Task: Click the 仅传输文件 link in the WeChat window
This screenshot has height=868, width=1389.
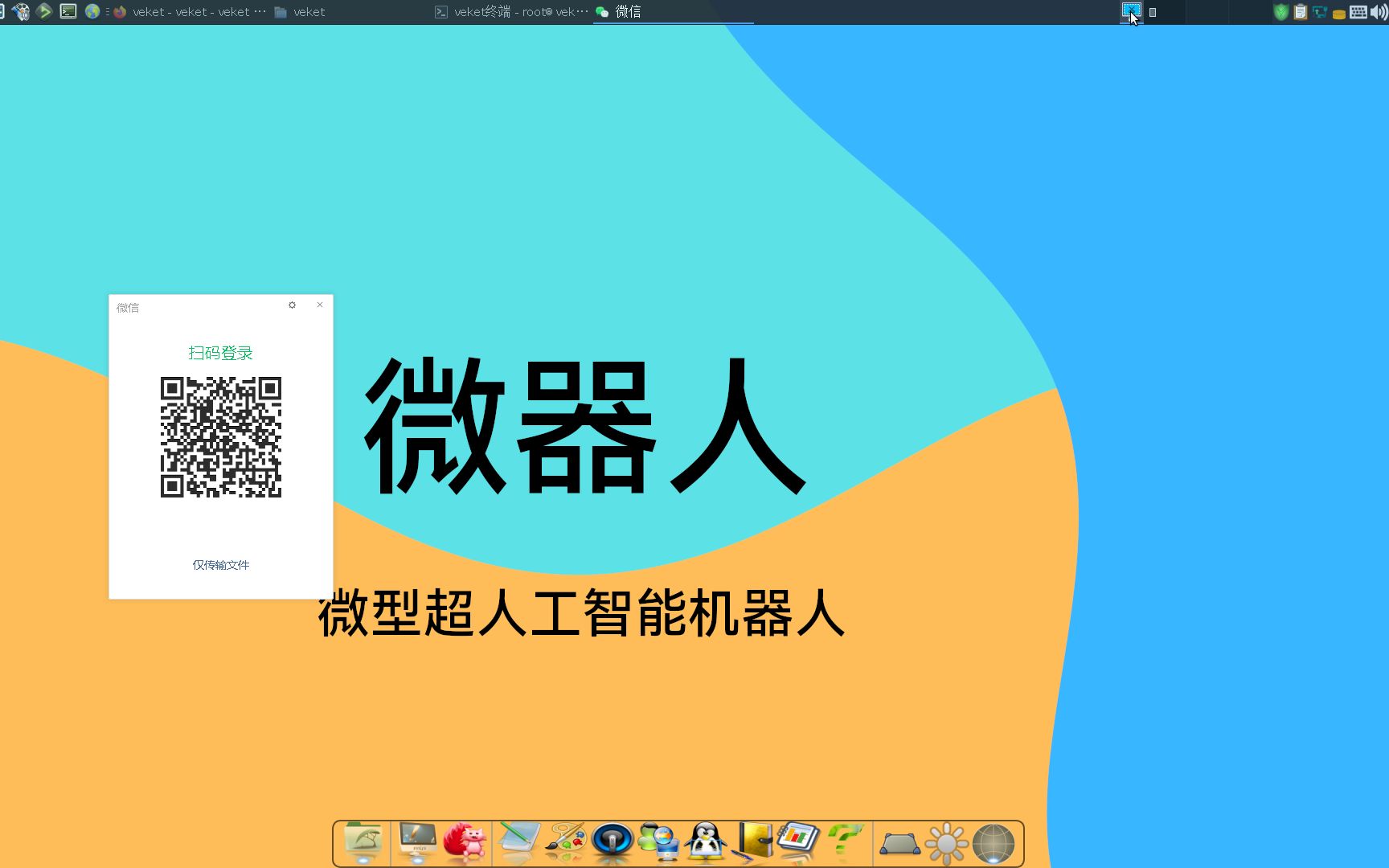Action: [220, 565]
